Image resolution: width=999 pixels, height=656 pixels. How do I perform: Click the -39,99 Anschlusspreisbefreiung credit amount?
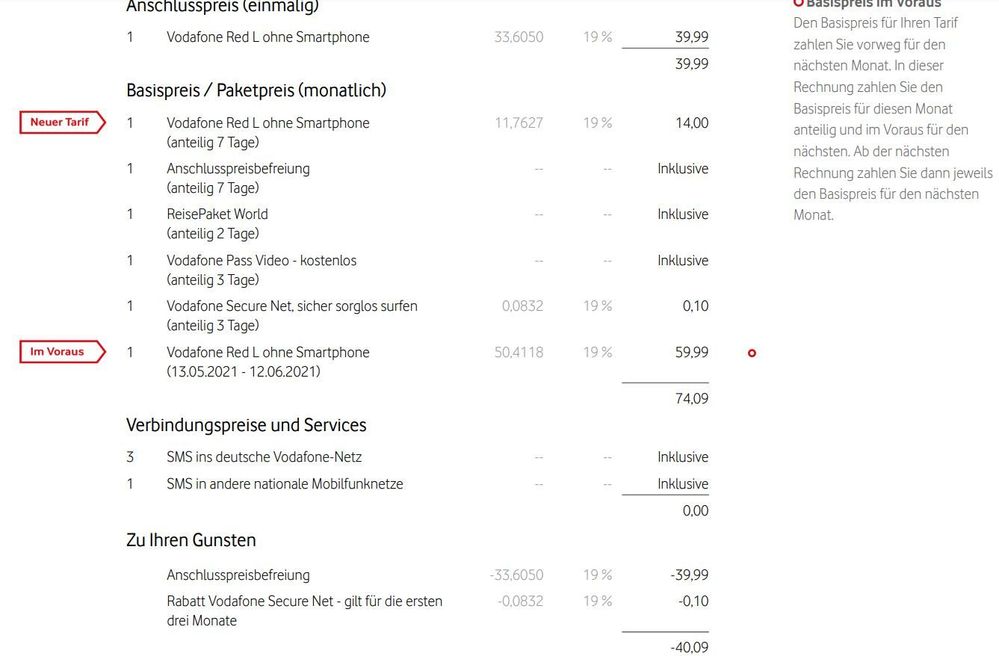click(688, 575)
